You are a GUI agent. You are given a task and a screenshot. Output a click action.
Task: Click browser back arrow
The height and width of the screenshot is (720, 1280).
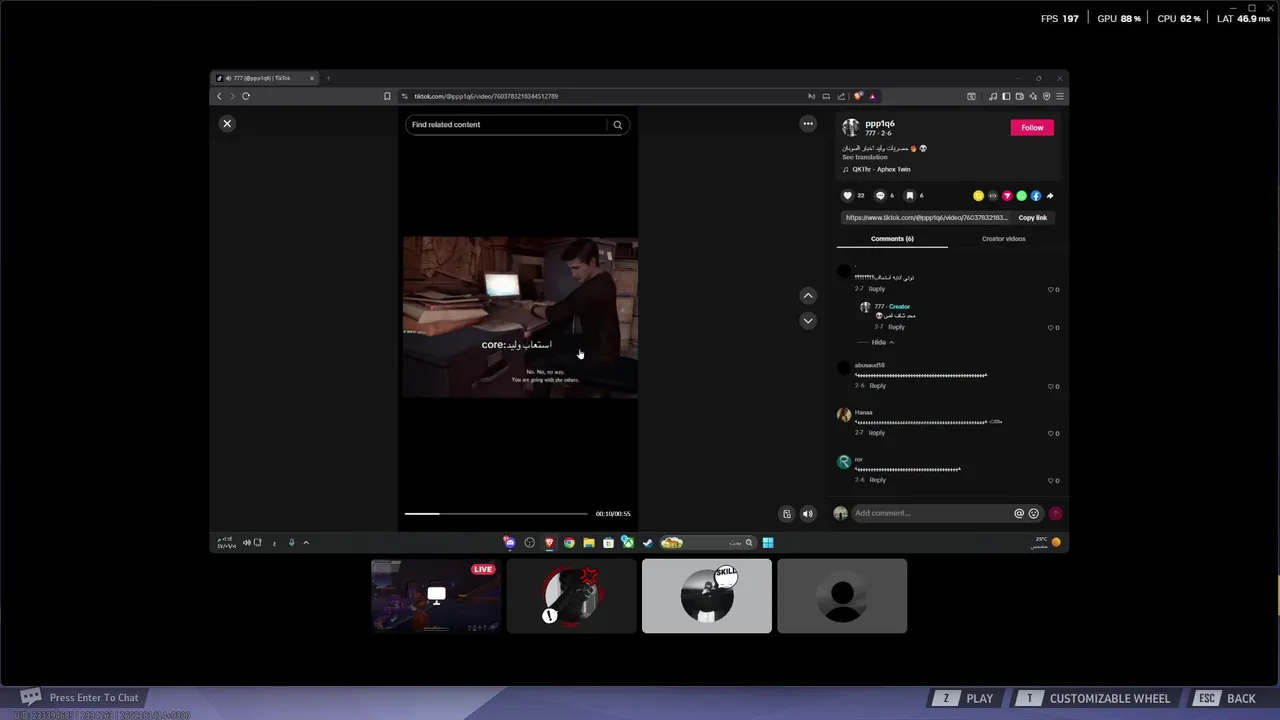click(220, 96)
